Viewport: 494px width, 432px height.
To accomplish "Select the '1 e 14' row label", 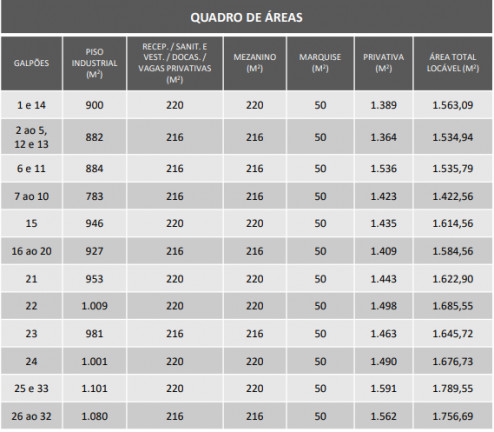I will coord(31,105).
